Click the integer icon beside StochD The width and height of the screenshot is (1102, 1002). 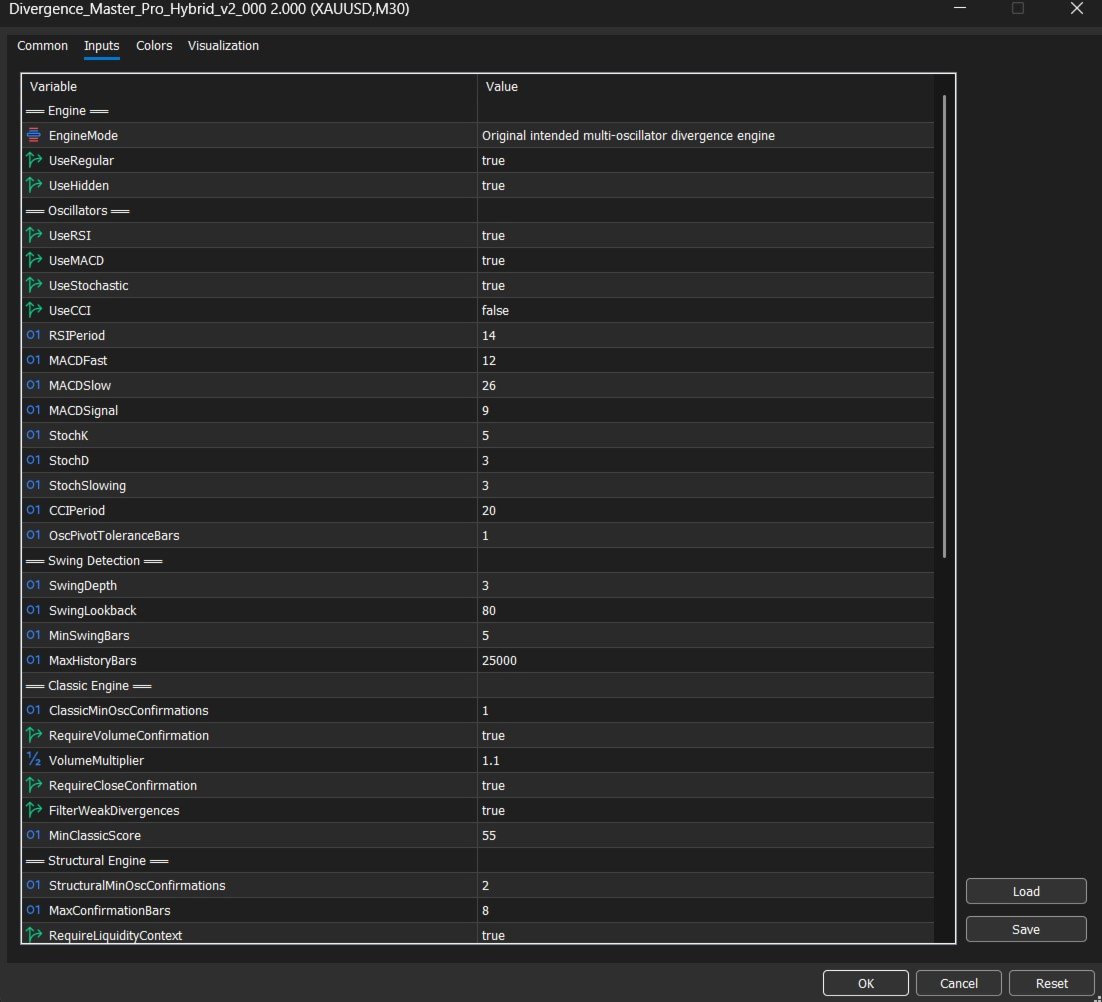click(x=33, y=460)
